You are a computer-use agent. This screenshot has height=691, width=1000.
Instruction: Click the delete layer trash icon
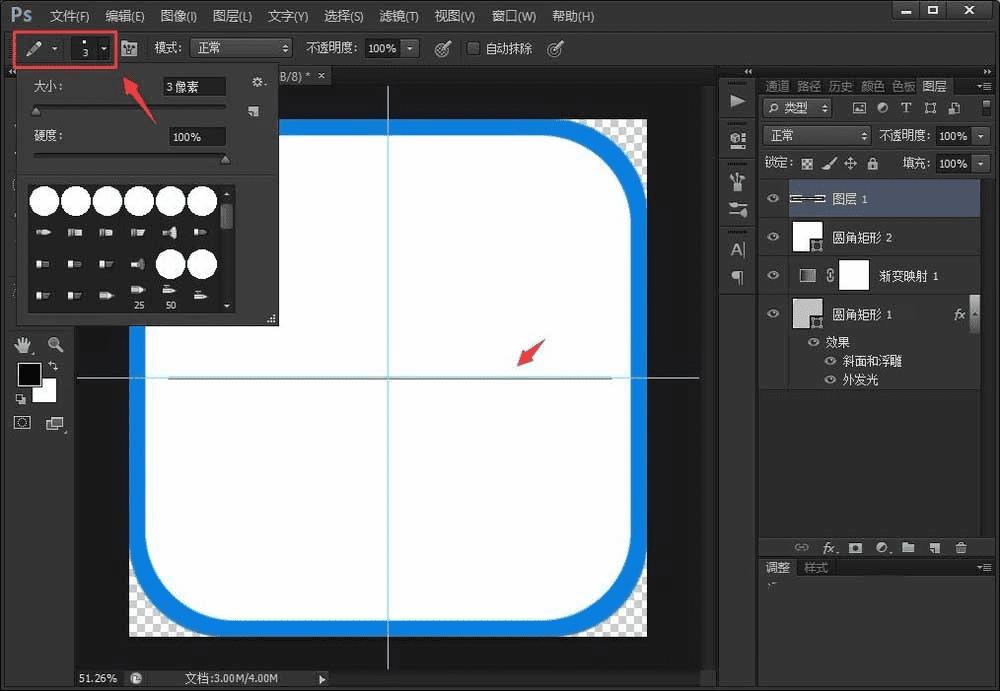click(x=961, y=548)
